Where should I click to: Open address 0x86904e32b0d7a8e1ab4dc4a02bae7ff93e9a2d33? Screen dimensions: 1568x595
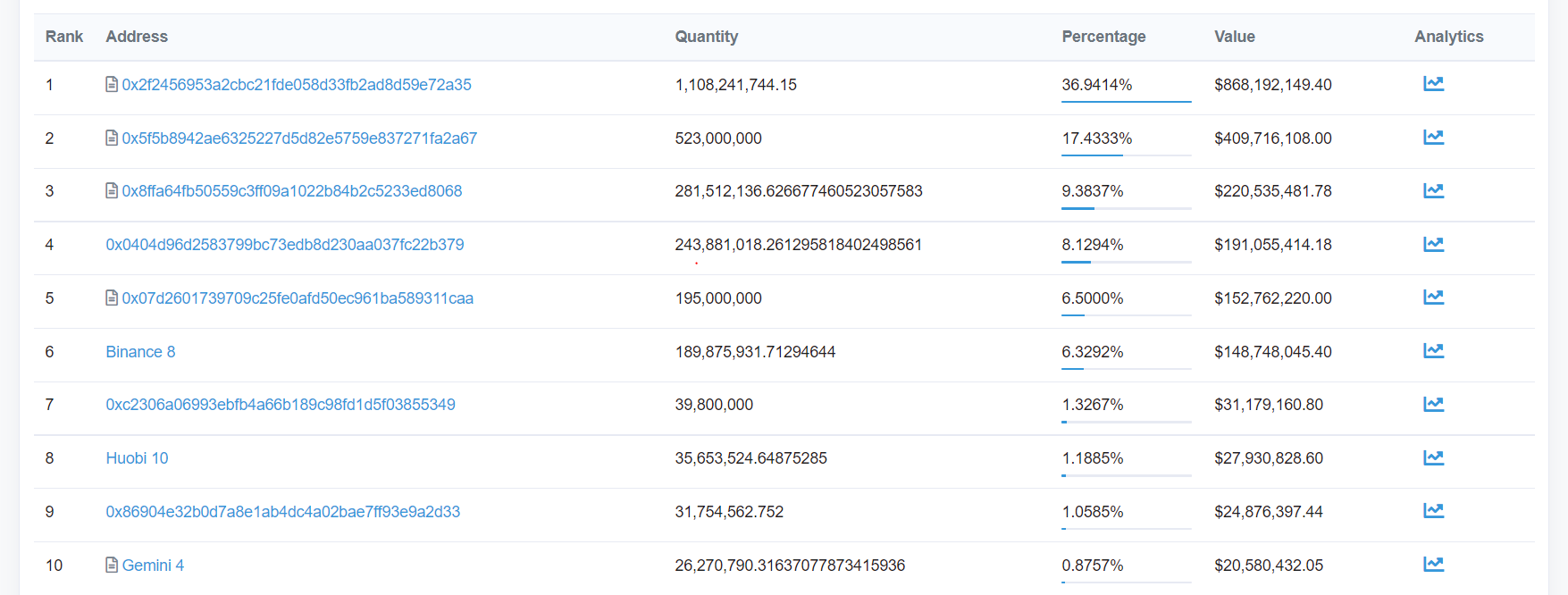pyautogui.click(x=283, y=512)
